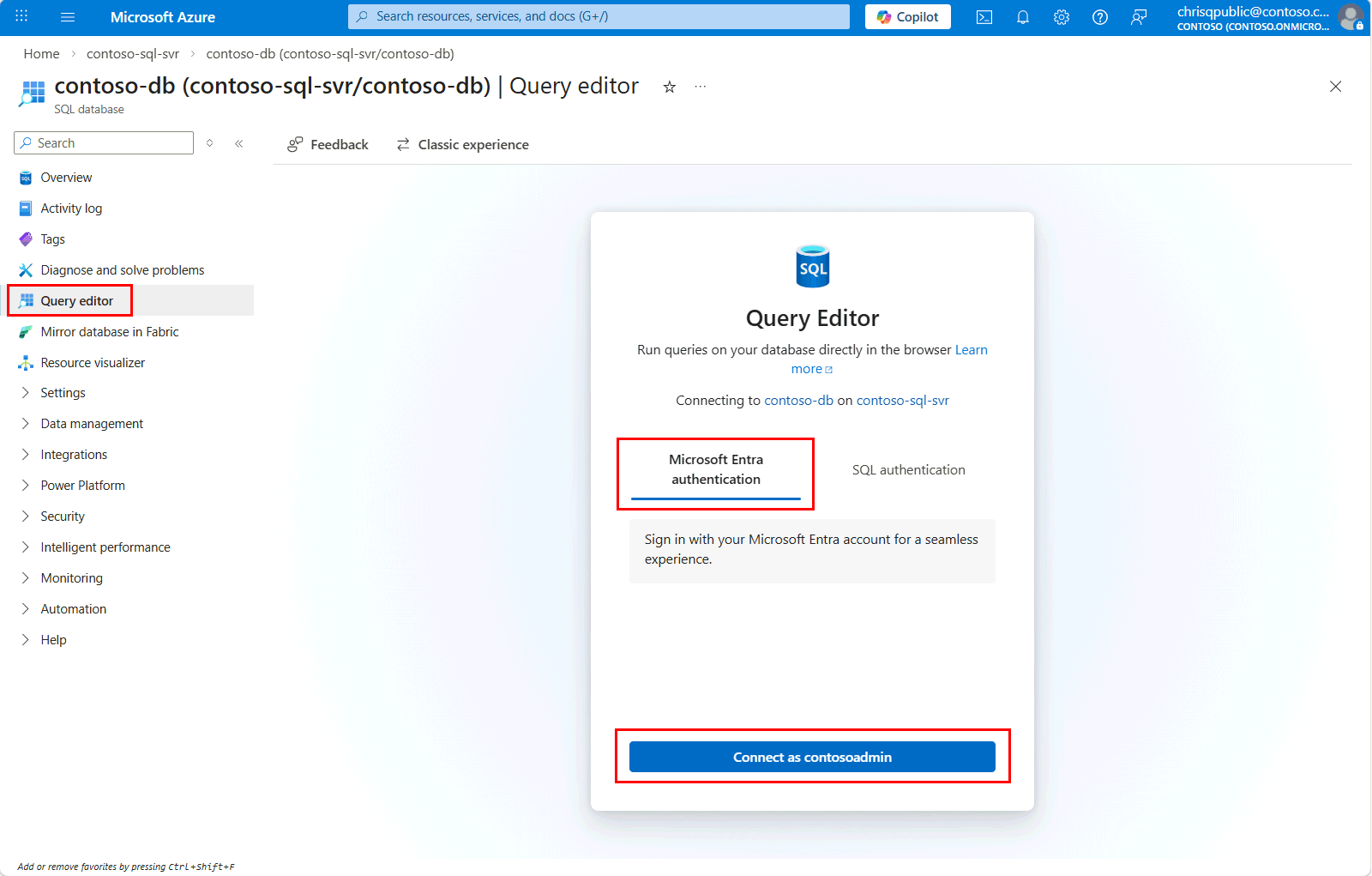Open the hamburger portal menu
The width and height of the screenshot is (1372, 876).
coord(68,17)
